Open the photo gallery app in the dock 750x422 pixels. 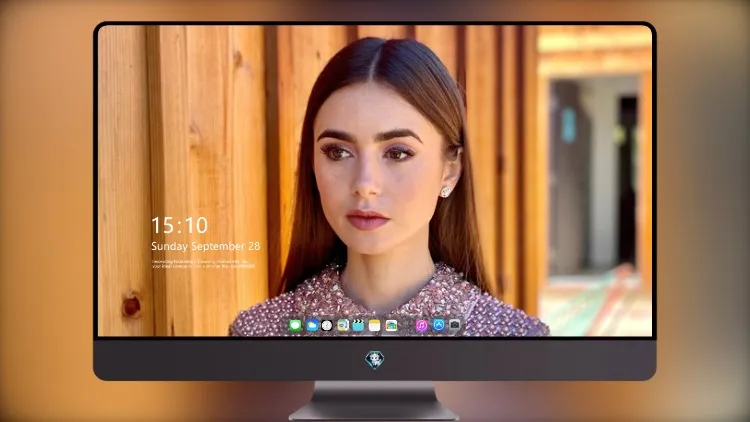391,325
